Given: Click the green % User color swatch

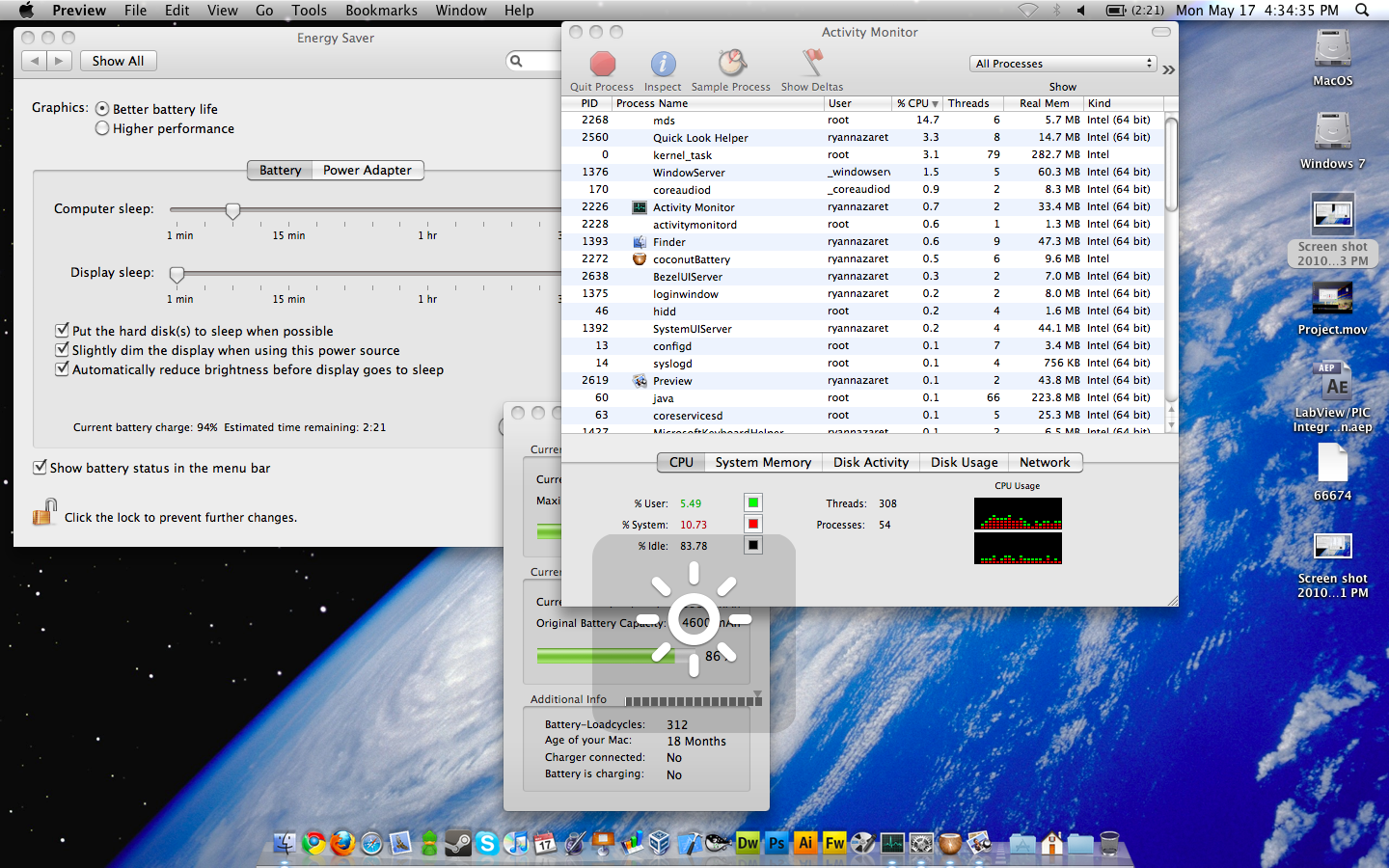Looking at the screenshot, I should [753, 502].
